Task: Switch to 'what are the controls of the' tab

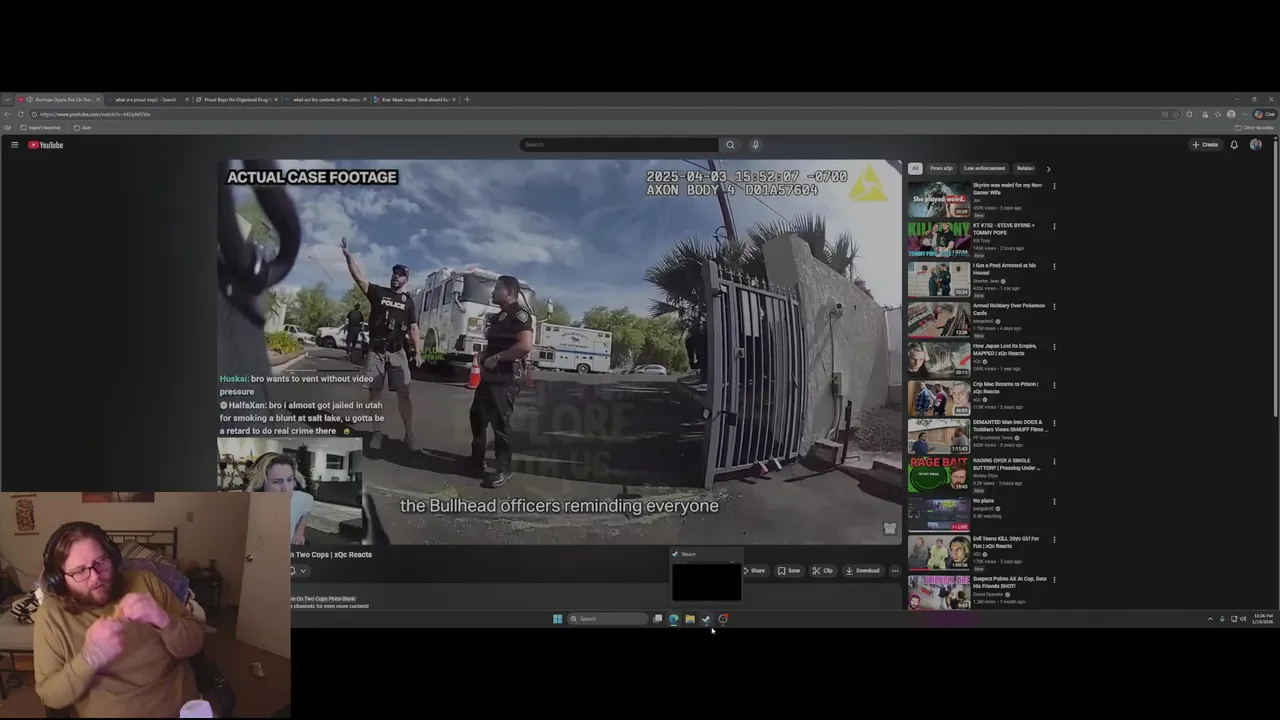Action: pos(326,99)
